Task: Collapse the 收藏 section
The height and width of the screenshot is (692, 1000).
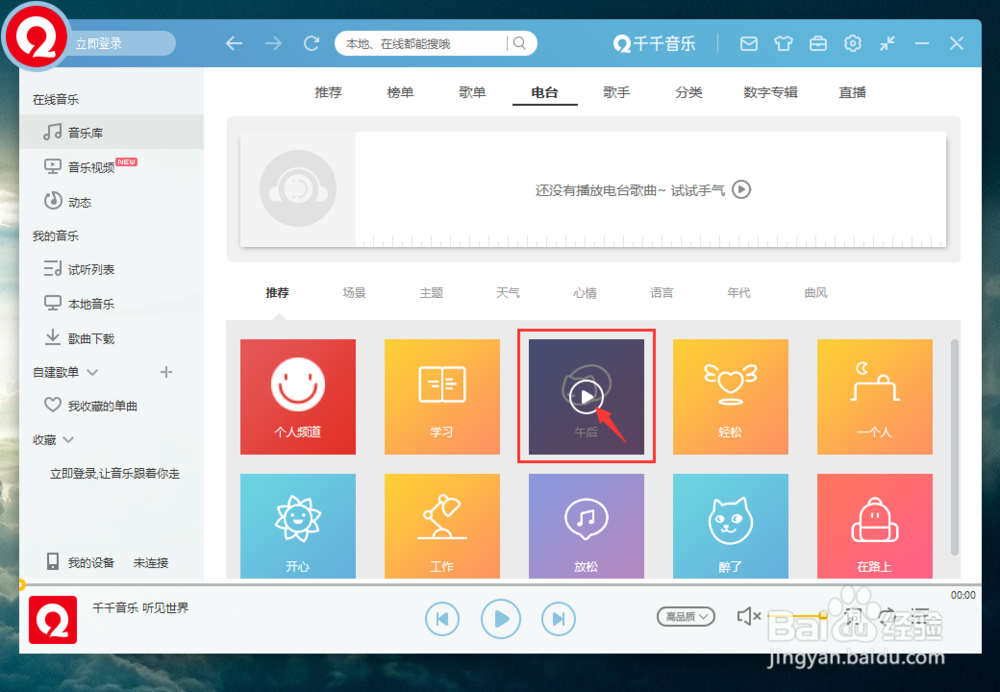Action: pos(70,439)
